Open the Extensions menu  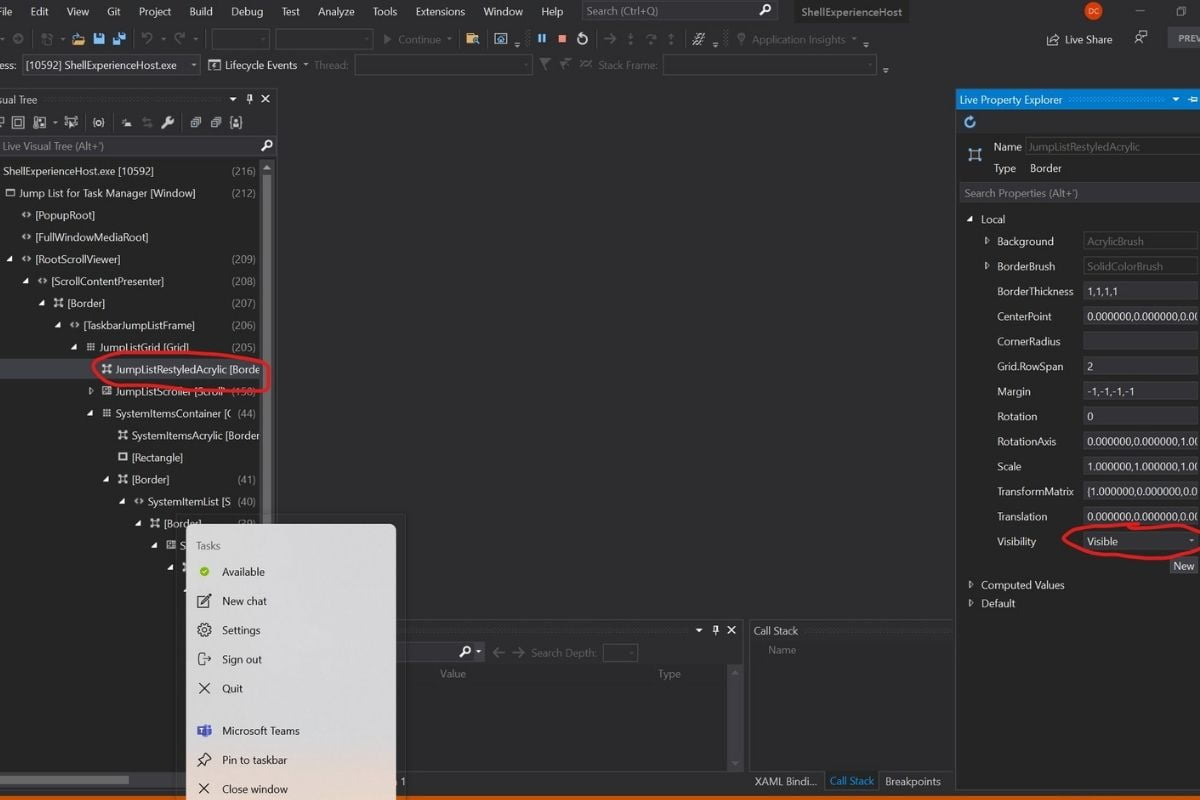point(440,11)
